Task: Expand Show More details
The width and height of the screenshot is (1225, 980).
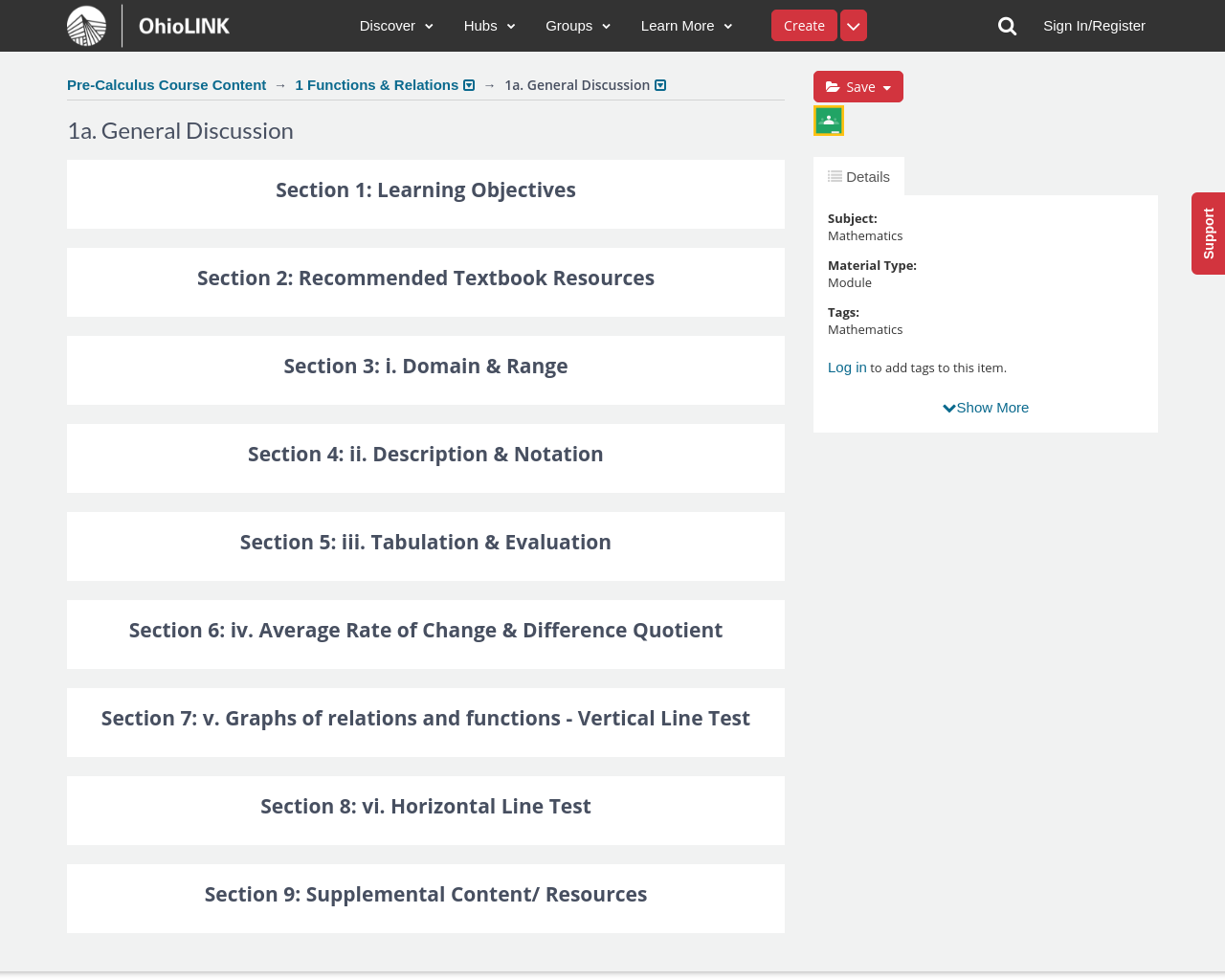Action: pyautogui.click(x=986, y=408)
